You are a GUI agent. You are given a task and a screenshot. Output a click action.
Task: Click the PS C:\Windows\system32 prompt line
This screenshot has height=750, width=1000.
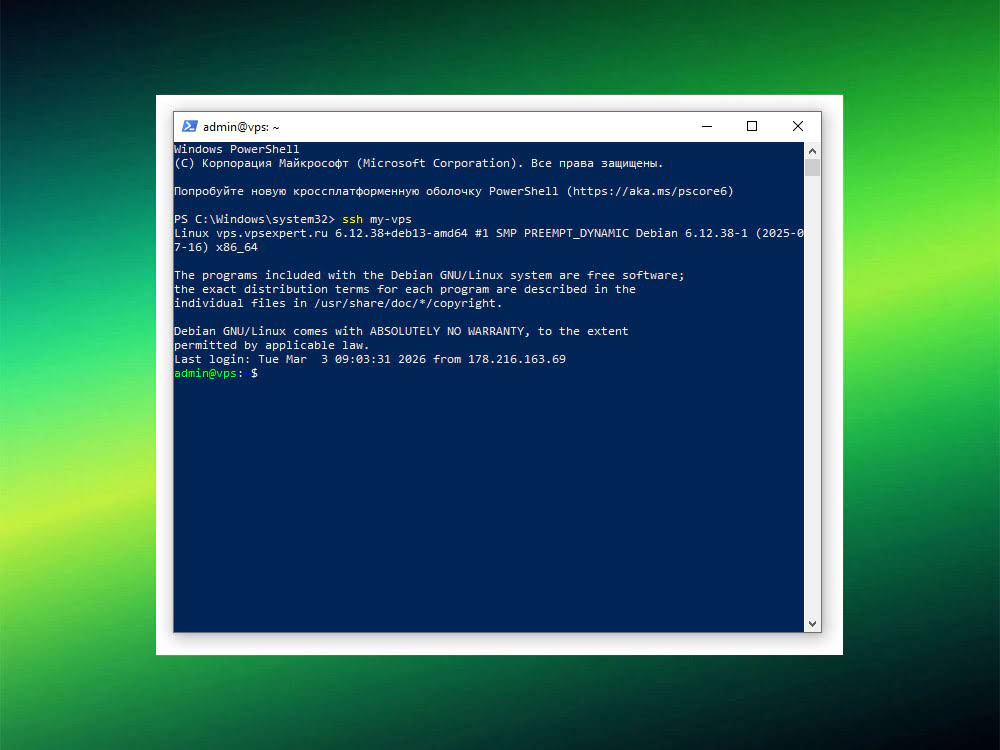[x=253, y=218]
